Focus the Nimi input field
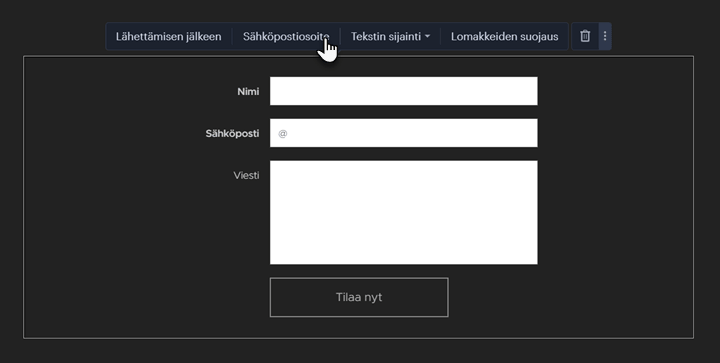 click(x=404, y=91)
